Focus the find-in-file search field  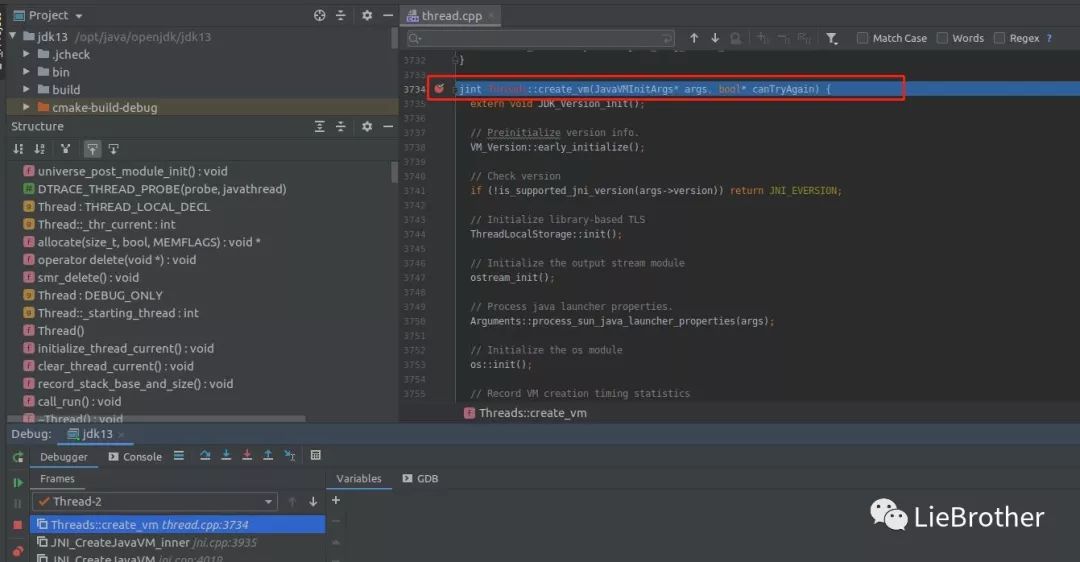[x=541, y=39]
